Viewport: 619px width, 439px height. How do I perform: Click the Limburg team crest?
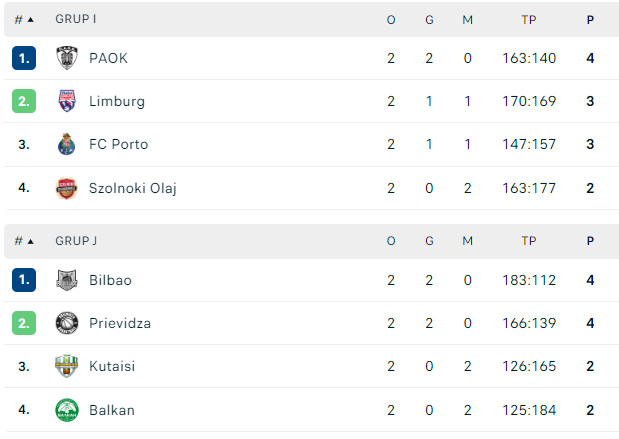67,101
